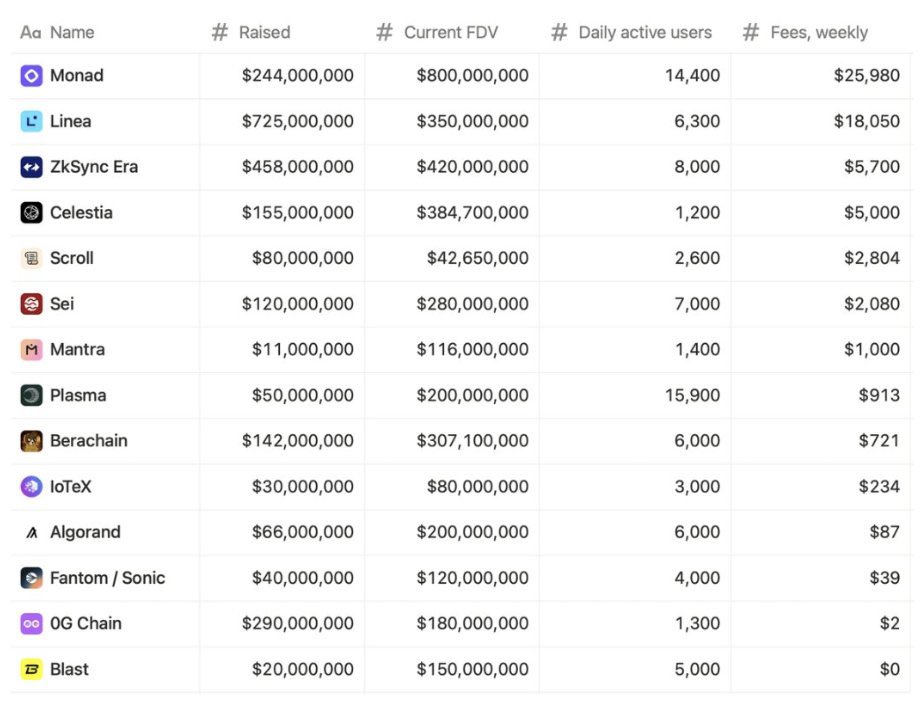This screenshot has height=704, width=924.
Task: Click Monad's daily active users 14,400
Action: [x=692, y=75]
